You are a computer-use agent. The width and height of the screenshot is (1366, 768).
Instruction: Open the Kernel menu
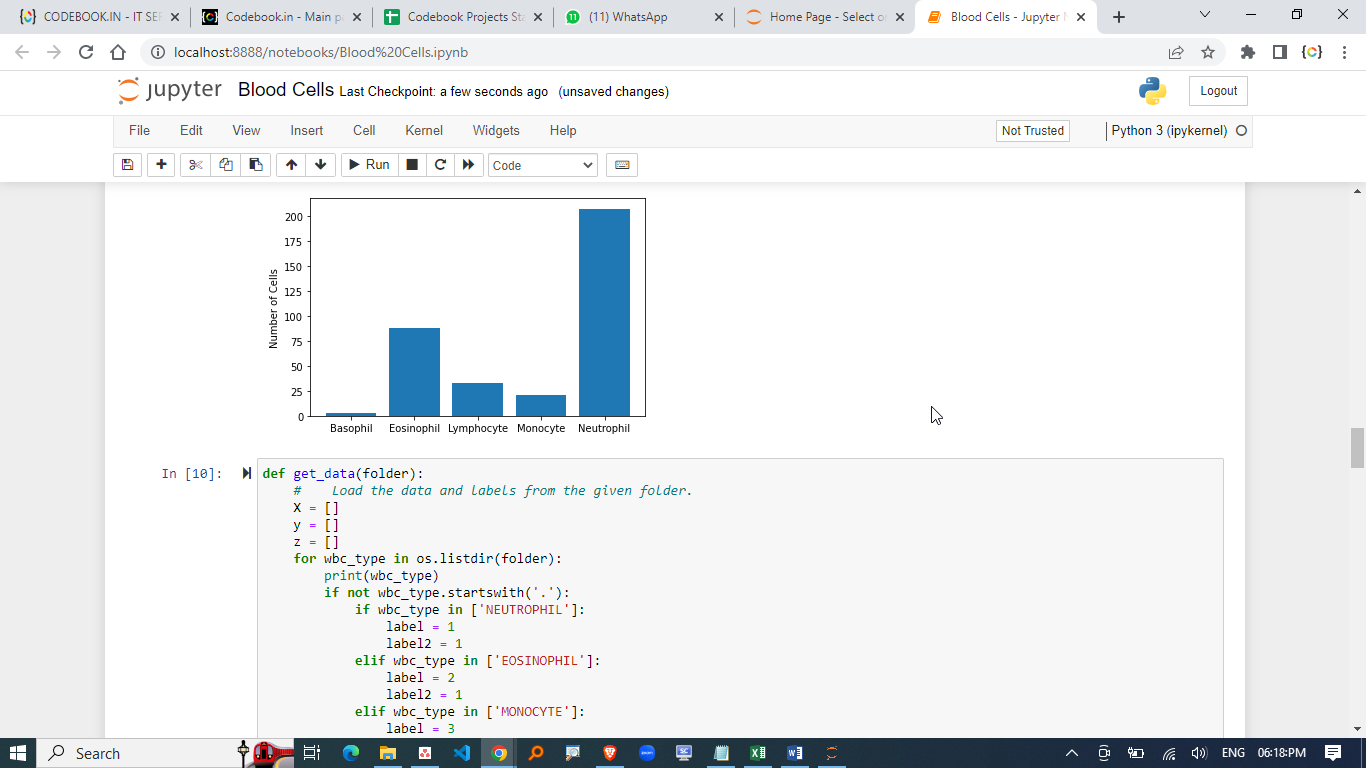point(424,131)
